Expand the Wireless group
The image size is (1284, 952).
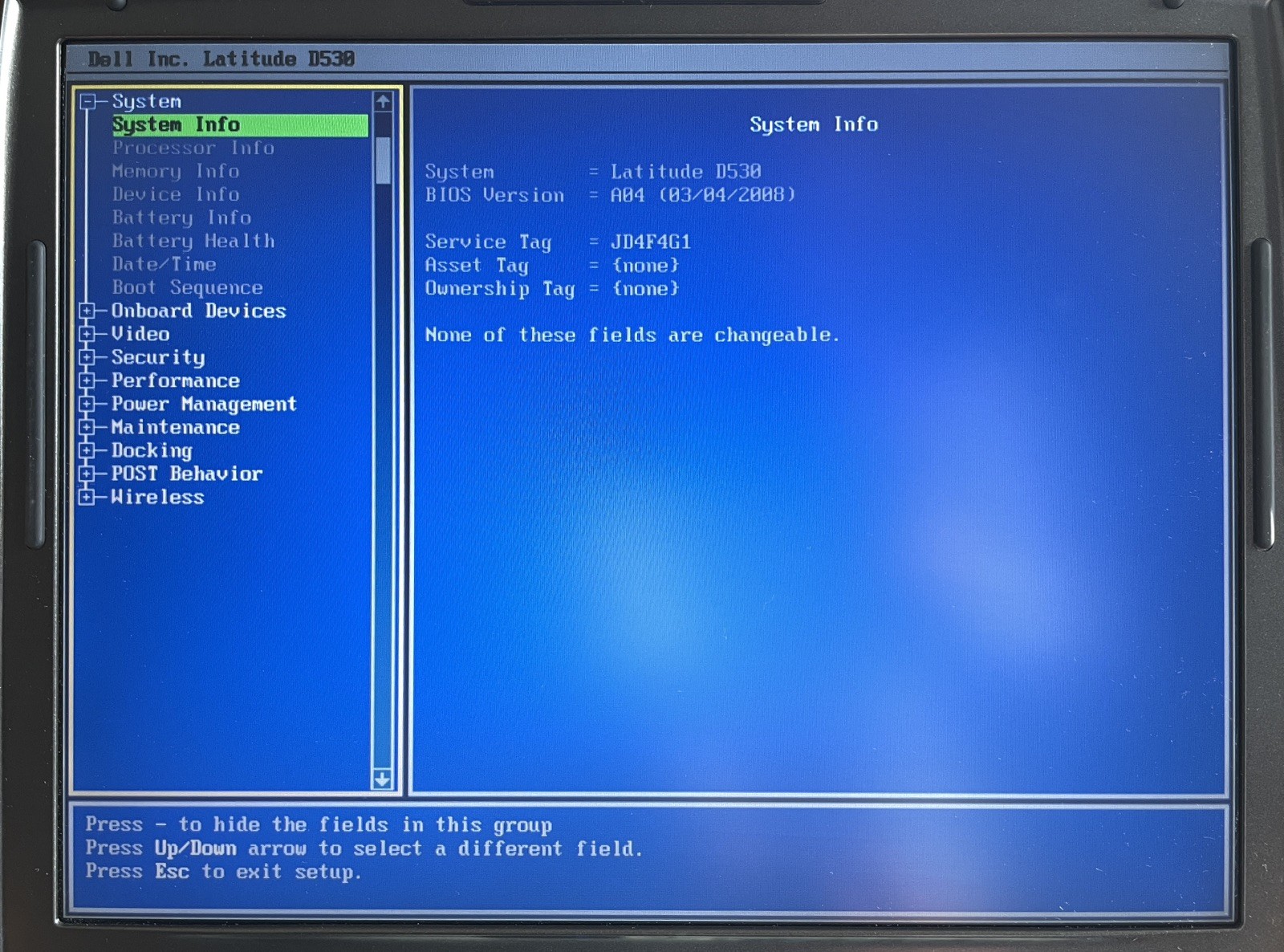(87, 497)
